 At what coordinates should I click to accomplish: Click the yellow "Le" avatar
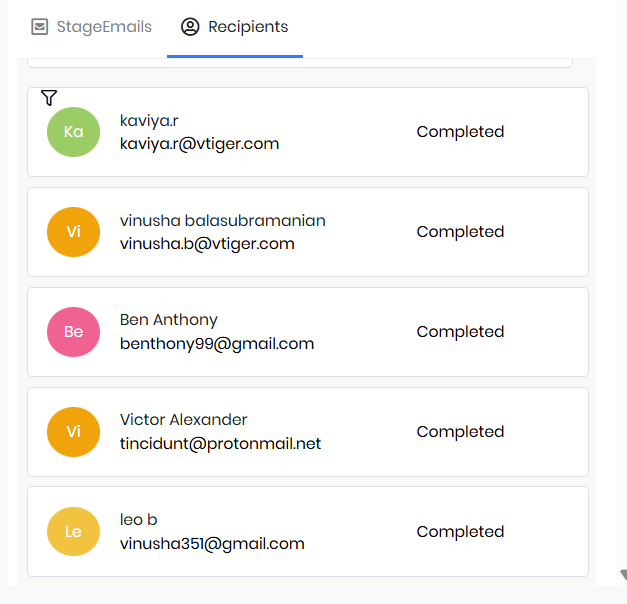pos(73,532)
